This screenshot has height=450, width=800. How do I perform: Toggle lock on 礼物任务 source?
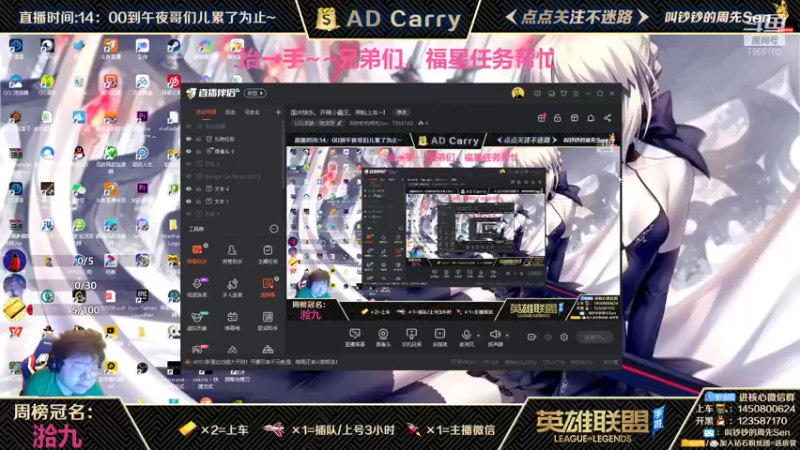[x=198, y=139]
